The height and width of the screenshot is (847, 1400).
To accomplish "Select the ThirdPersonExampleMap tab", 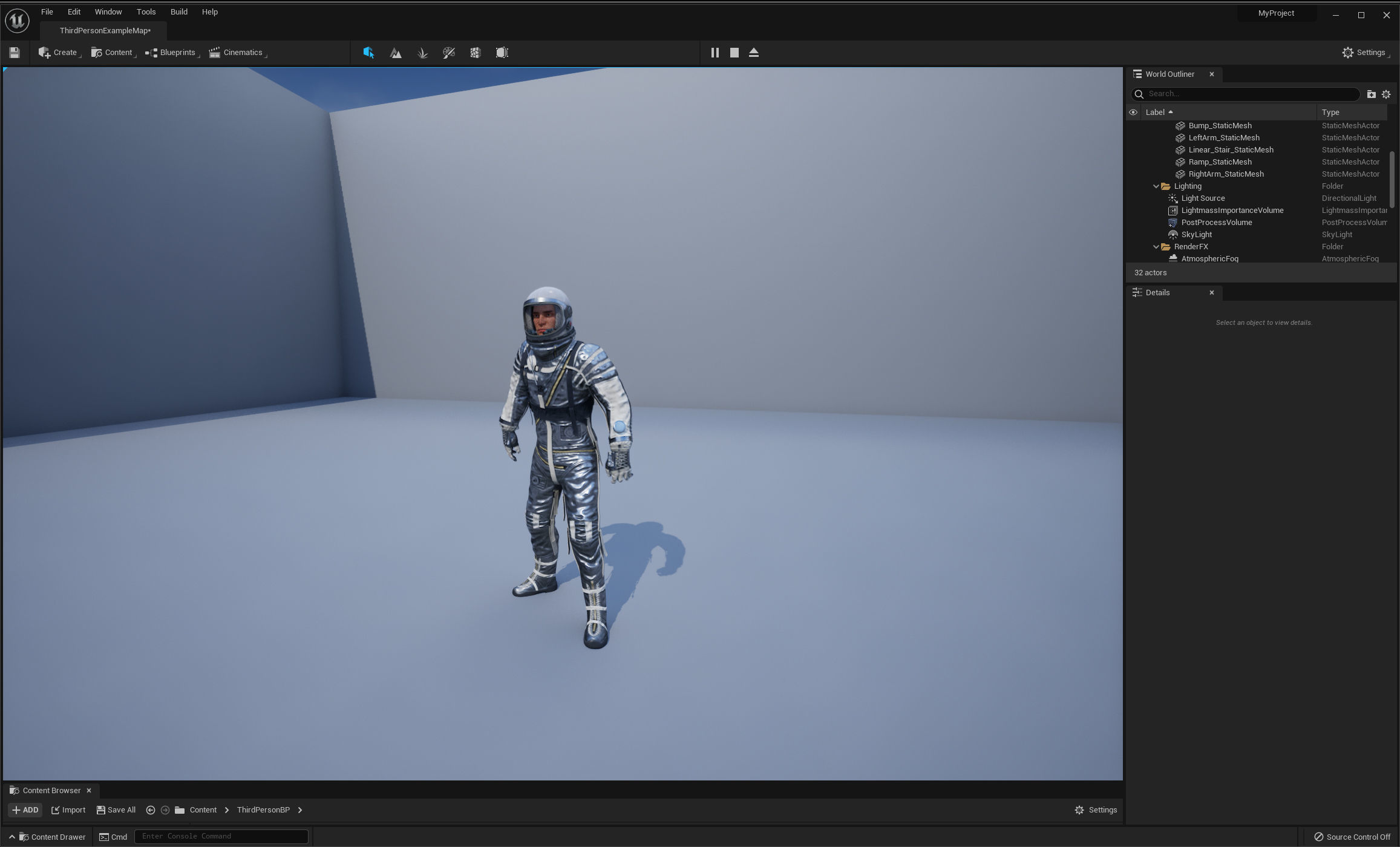I will (105, 31).
